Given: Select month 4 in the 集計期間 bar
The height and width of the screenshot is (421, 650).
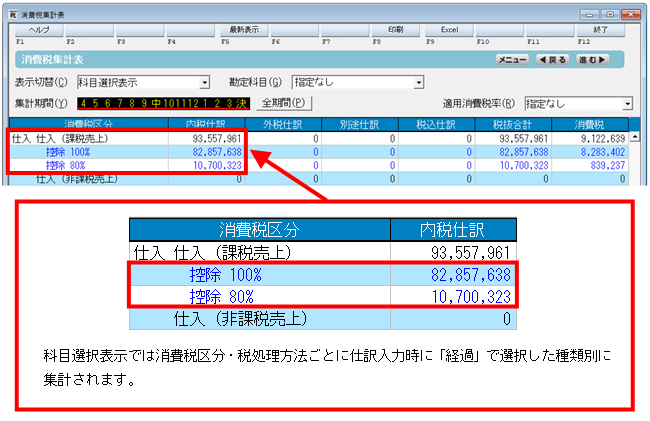Looking at the screenshot, I should click(x=83, y=103).
